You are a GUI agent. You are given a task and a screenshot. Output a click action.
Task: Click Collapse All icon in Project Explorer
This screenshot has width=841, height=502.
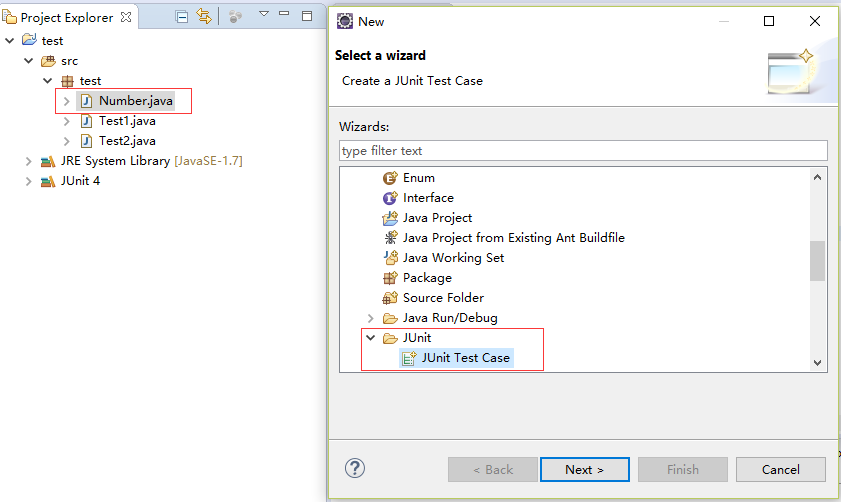[182, 17]
